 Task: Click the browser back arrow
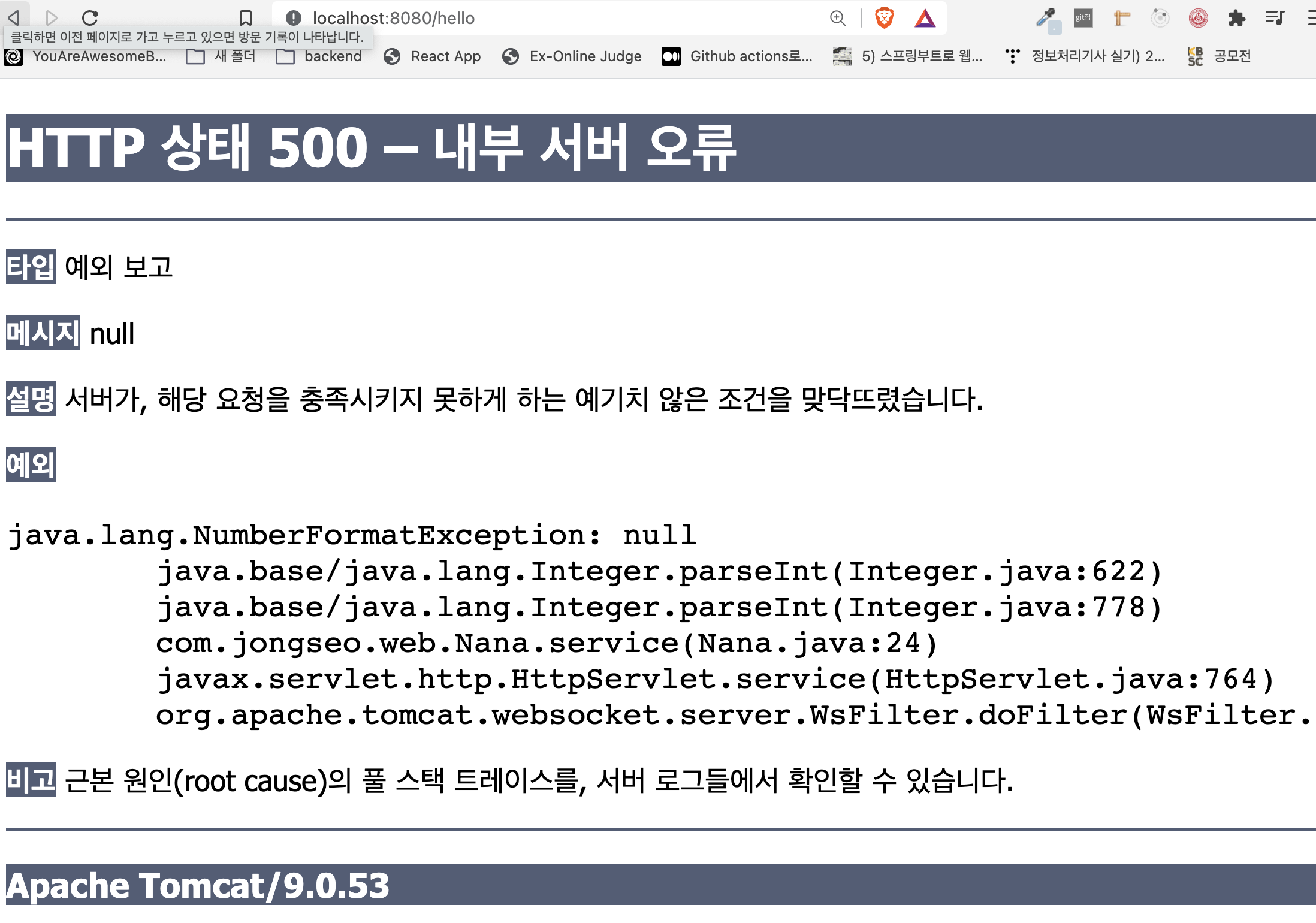coord(14,17)
